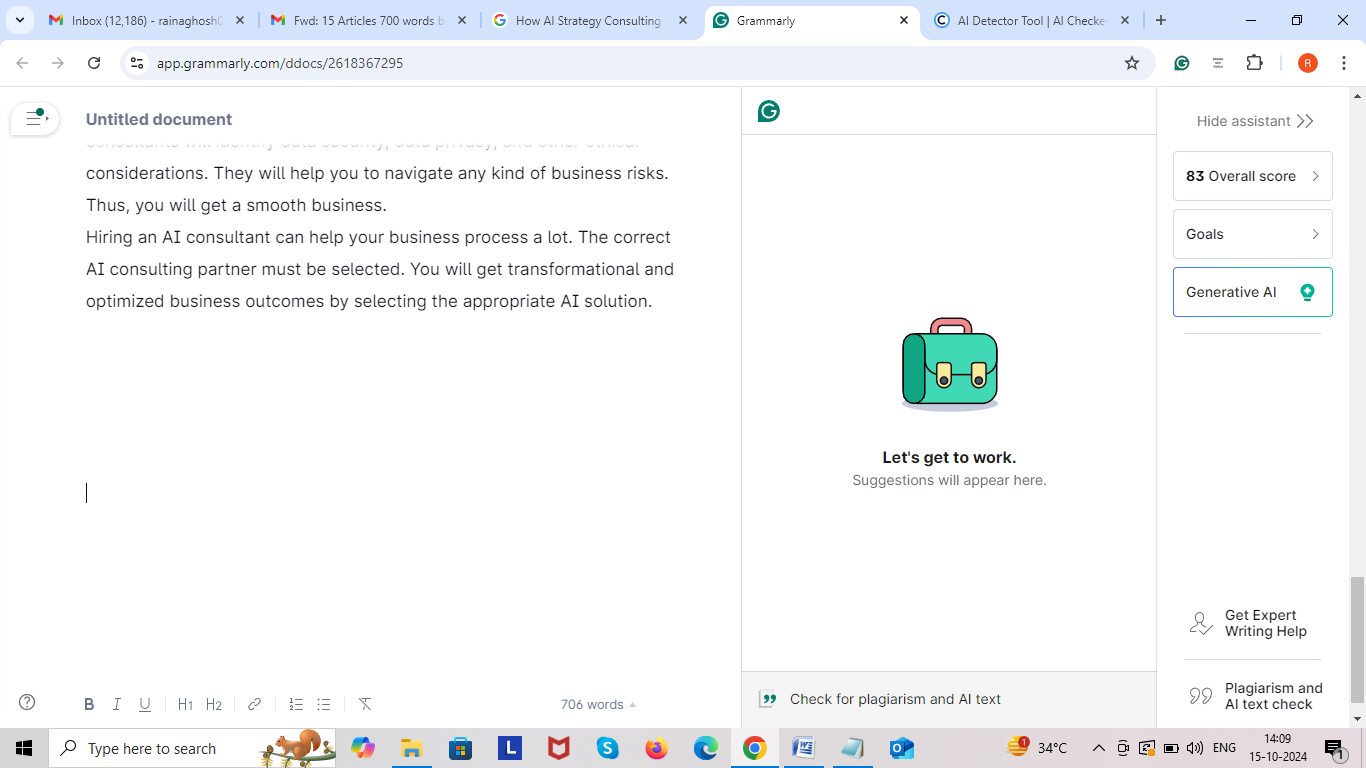Click the Grammarly extension icon in Chrome toolbar

1181,63
